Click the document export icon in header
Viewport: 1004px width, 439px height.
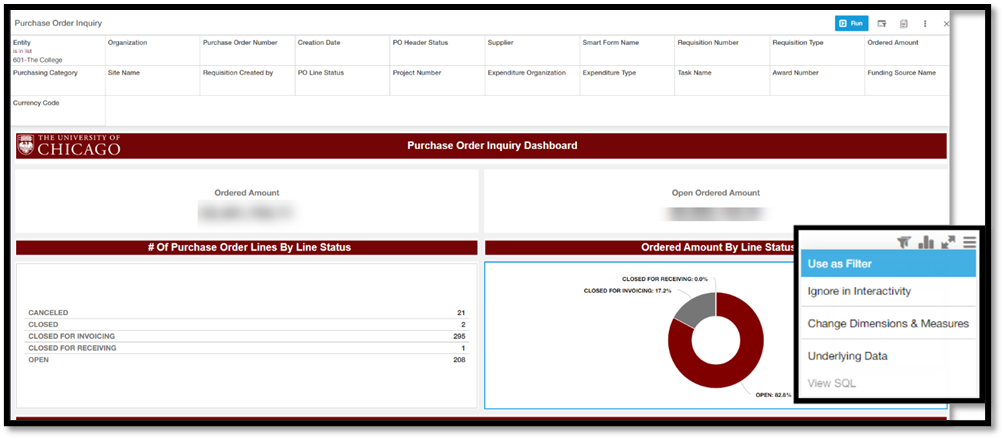tap(903, 24)
